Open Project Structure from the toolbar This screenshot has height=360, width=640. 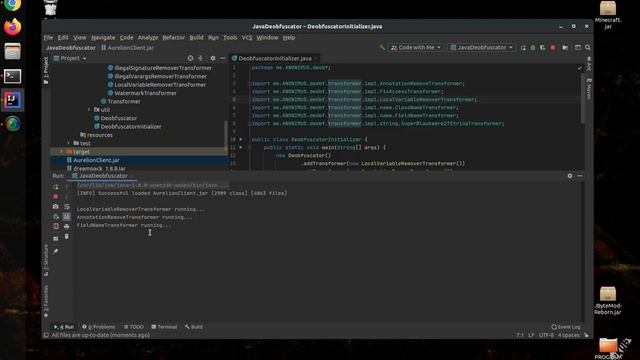tap(565, 48)
